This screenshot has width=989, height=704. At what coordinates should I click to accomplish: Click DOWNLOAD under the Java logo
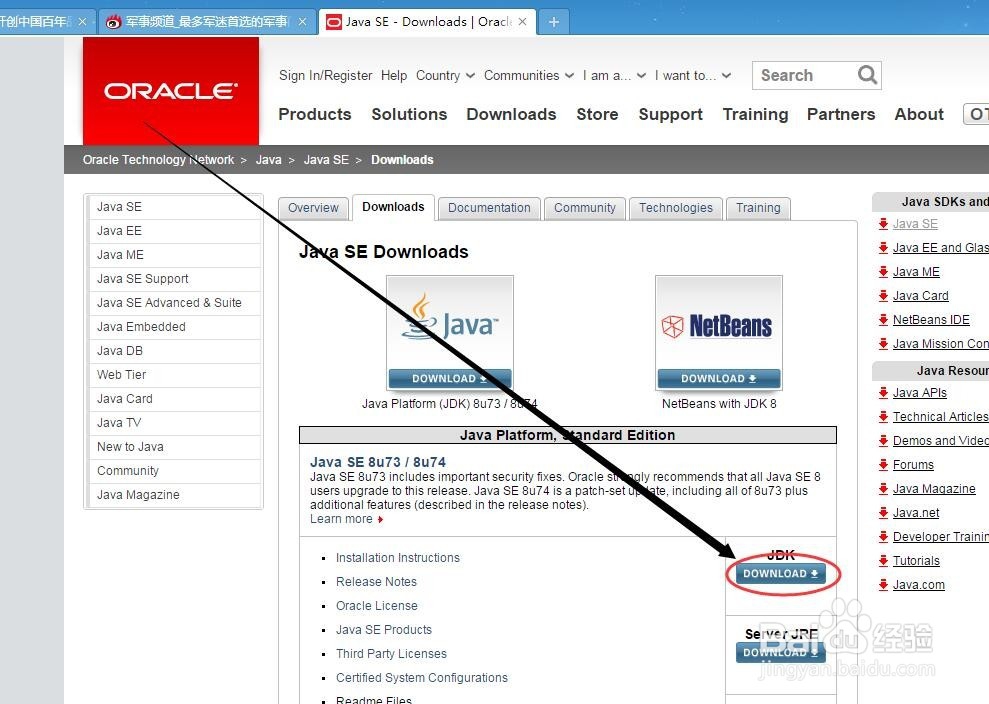point(450,378)
